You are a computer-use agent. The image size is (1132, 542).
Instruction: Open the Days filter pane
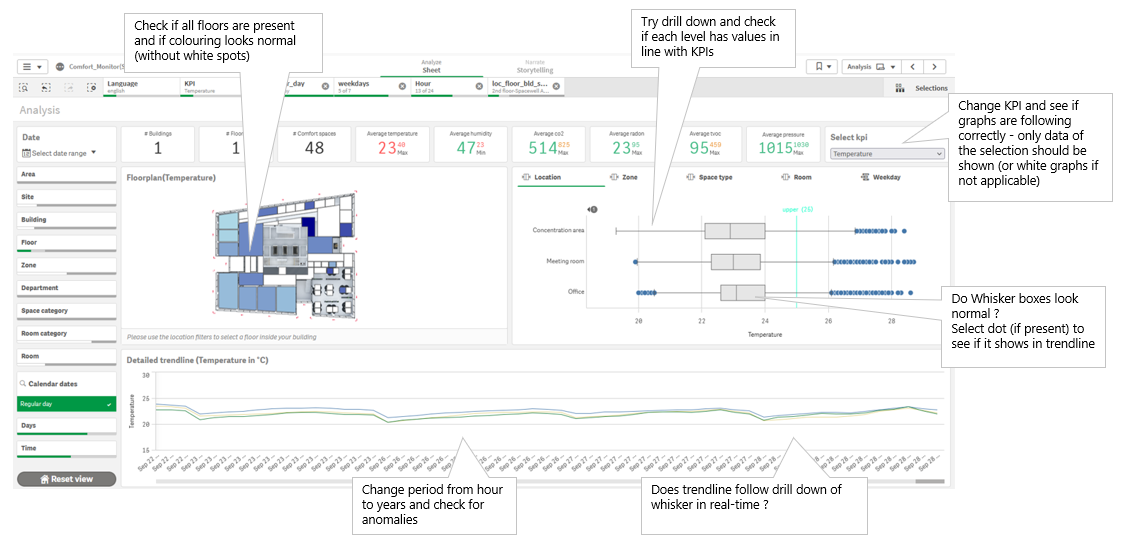(x=66, y=427)
